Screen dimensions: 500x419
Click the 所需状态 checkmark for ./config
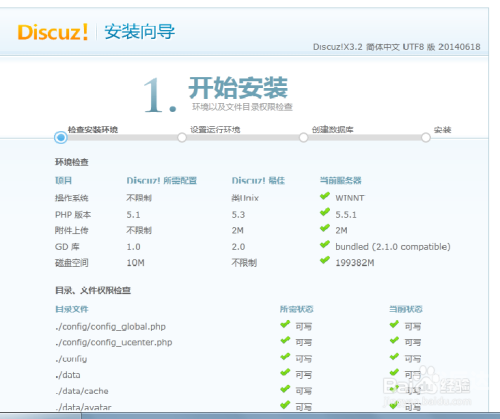pyautogui.click(x=285, y=357)
